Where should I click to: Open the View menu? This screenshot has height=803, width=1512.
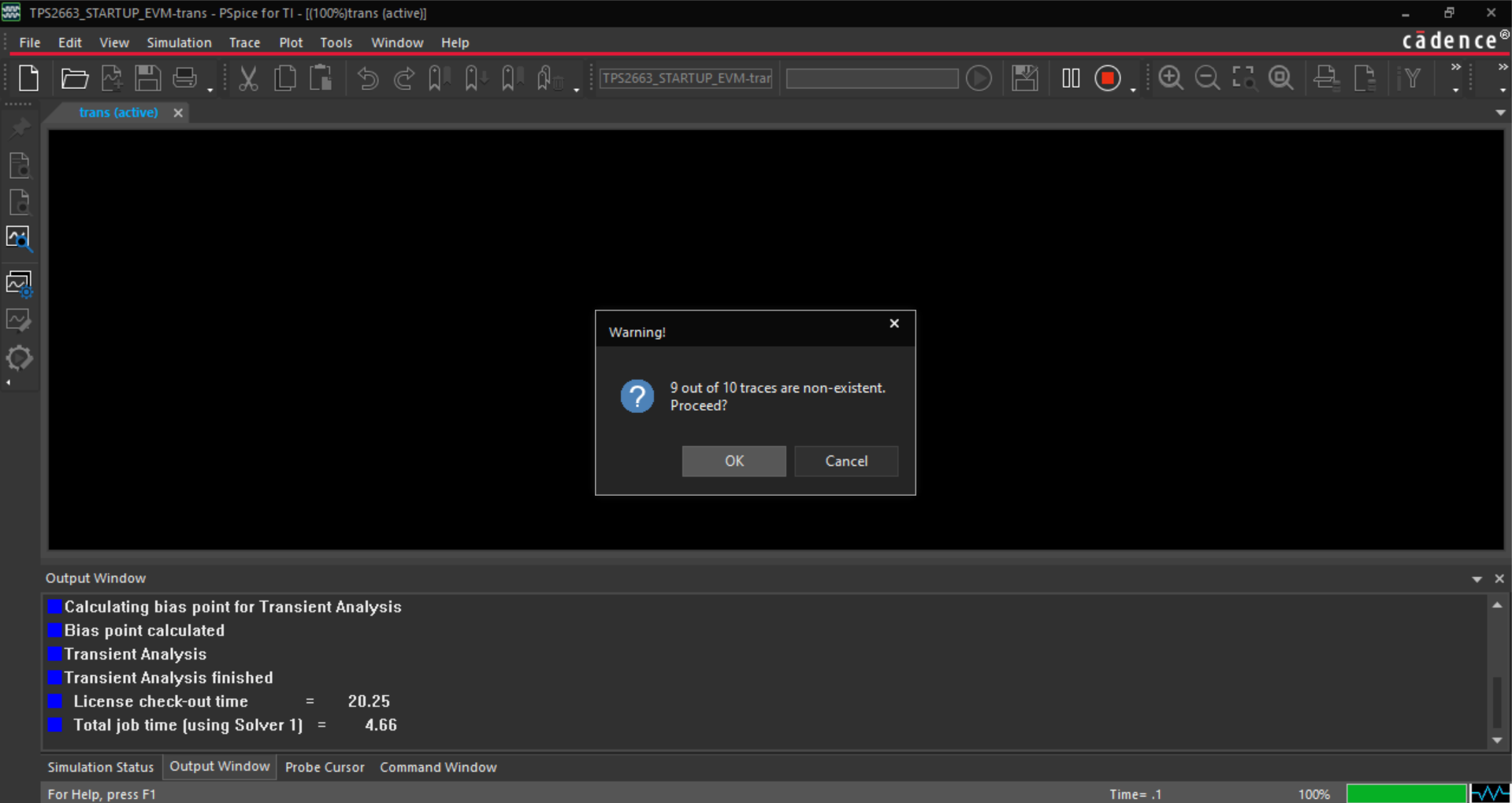point(114,43)
